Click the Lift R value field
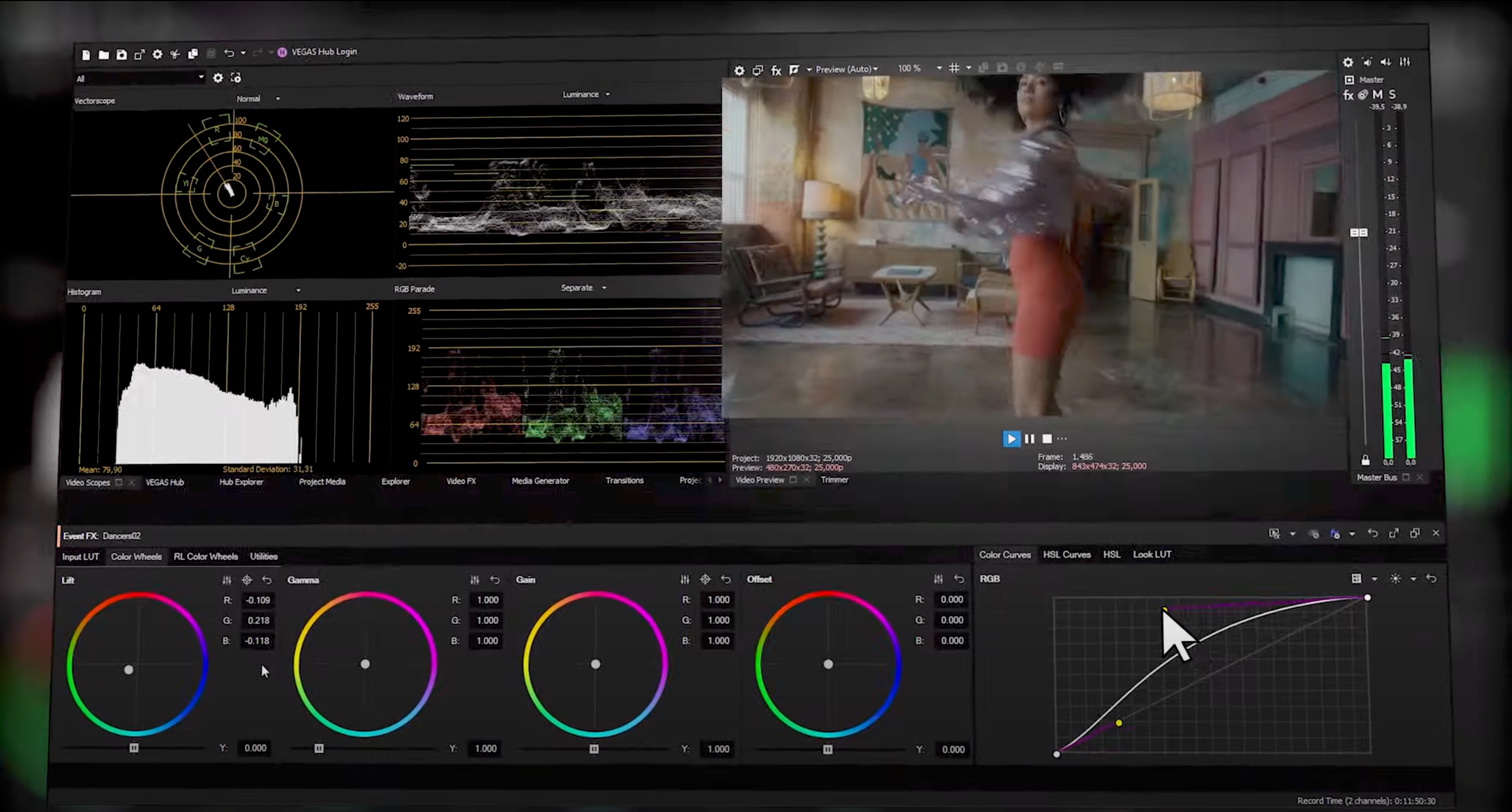 pyautogui.click(x=257, y=600)
